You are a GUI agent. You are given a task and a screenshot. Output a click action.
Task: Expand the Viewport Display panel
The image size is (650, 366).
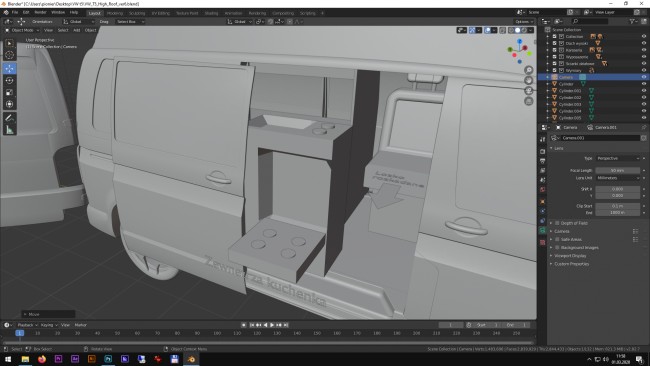(570, 256)
